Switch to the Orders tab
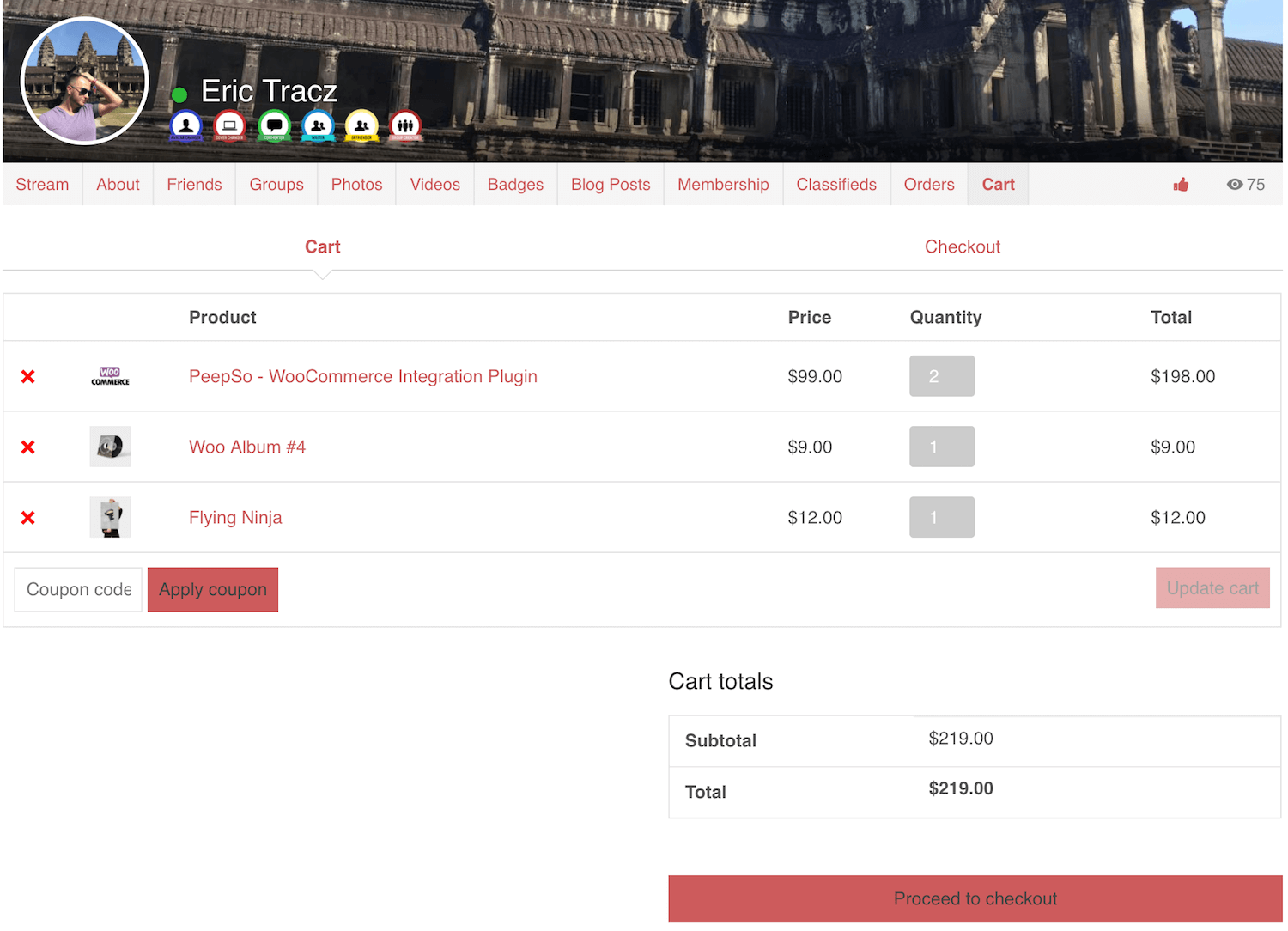 click(929, 185)
